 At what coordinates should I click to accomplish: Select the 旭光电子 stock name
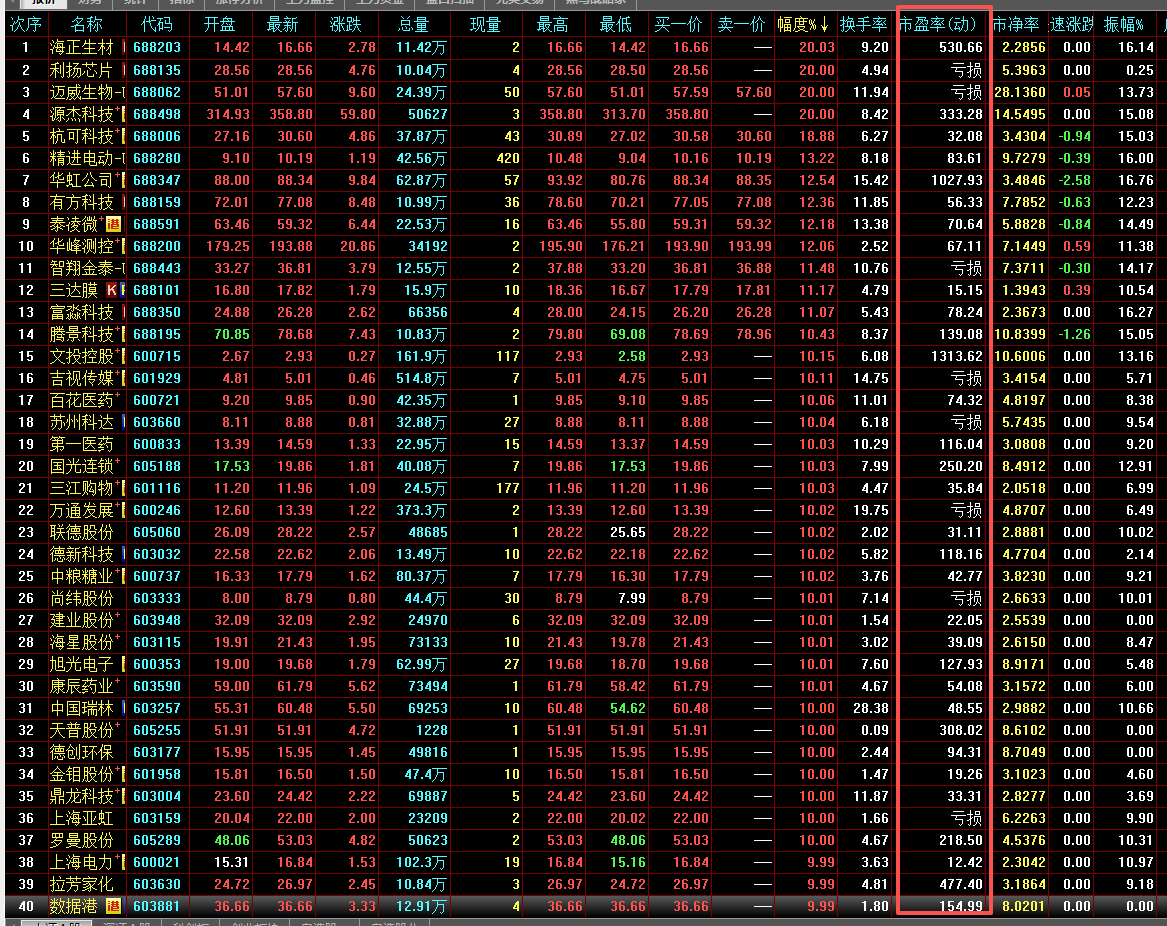pos(82,664)
